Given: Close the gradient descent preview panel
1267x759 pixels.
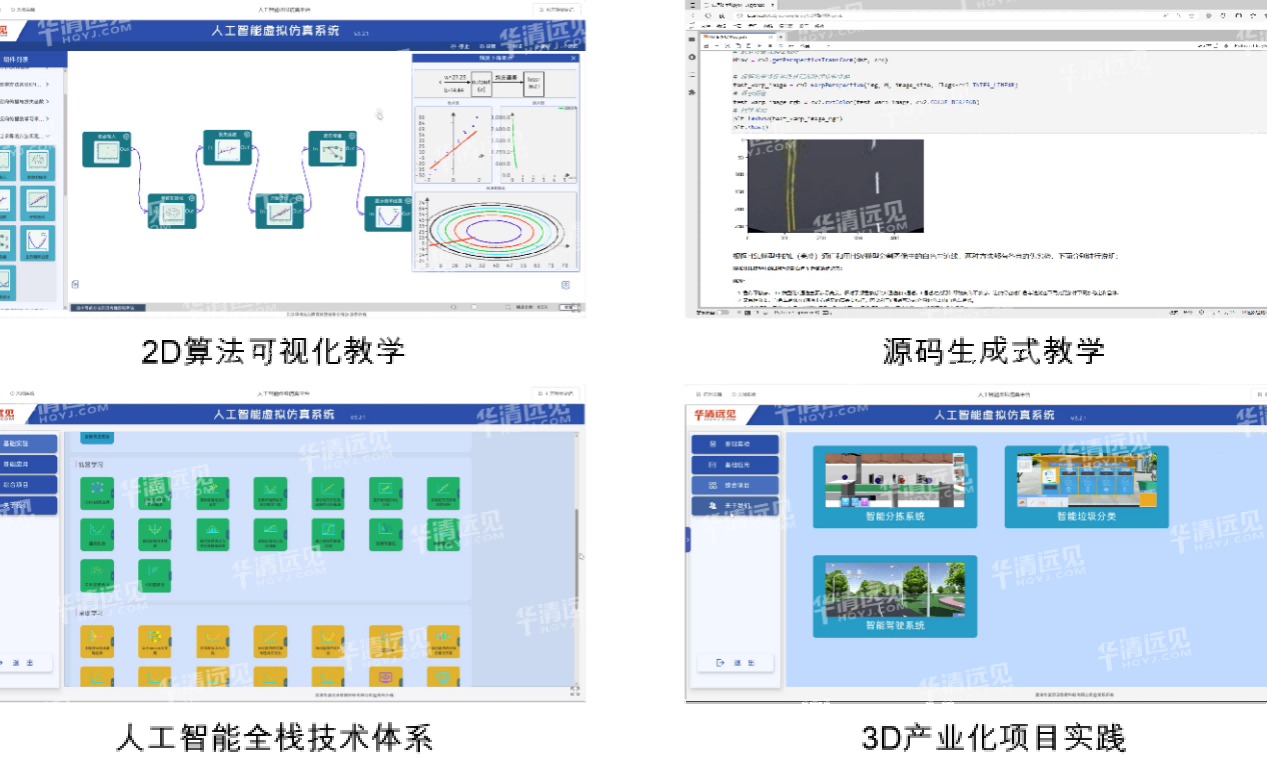Looking at the screenshot, I should (x=573, y=58).
